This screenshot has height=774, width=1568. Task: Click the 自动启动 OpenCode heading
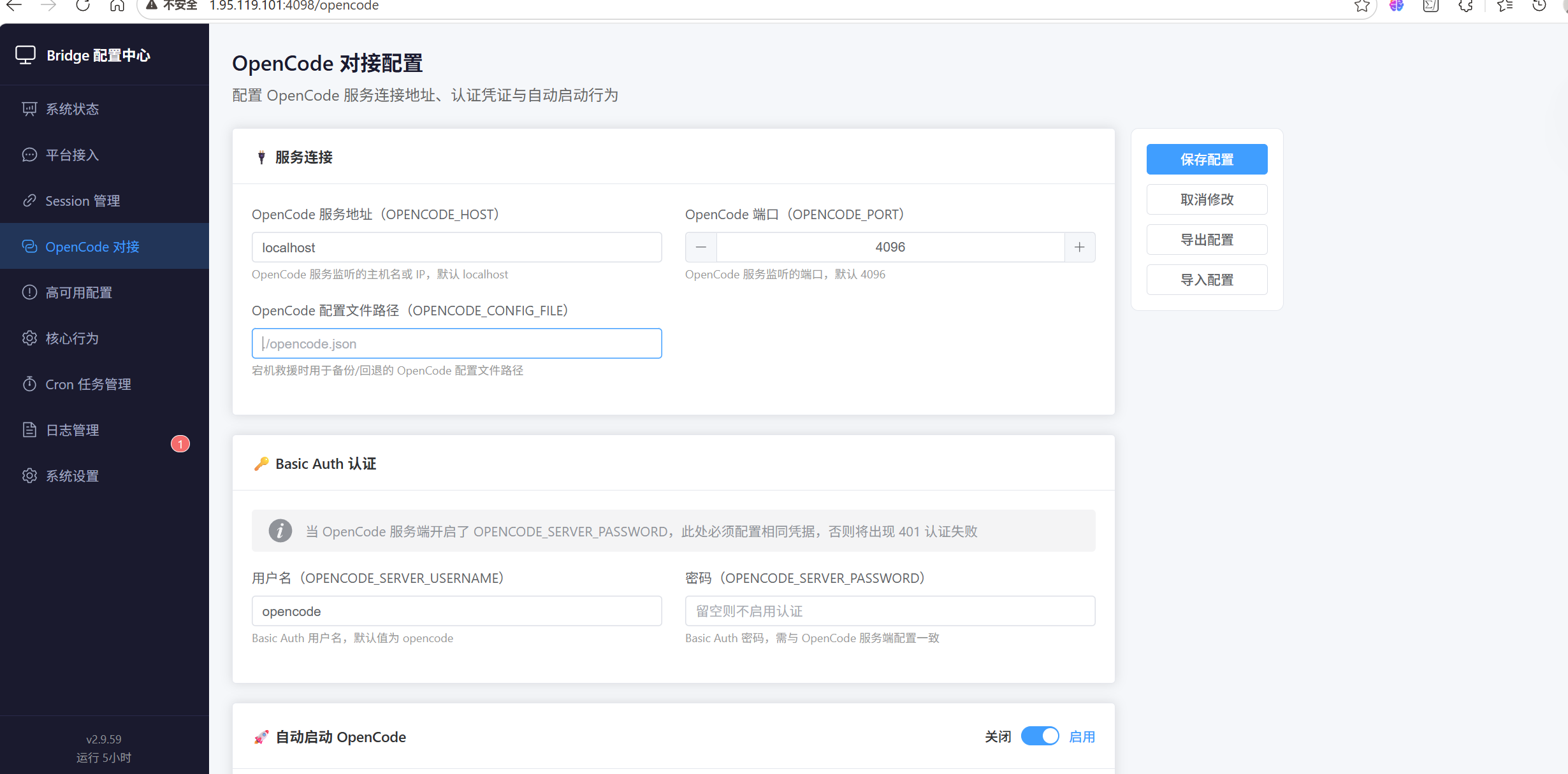click(x=340, y=737)
